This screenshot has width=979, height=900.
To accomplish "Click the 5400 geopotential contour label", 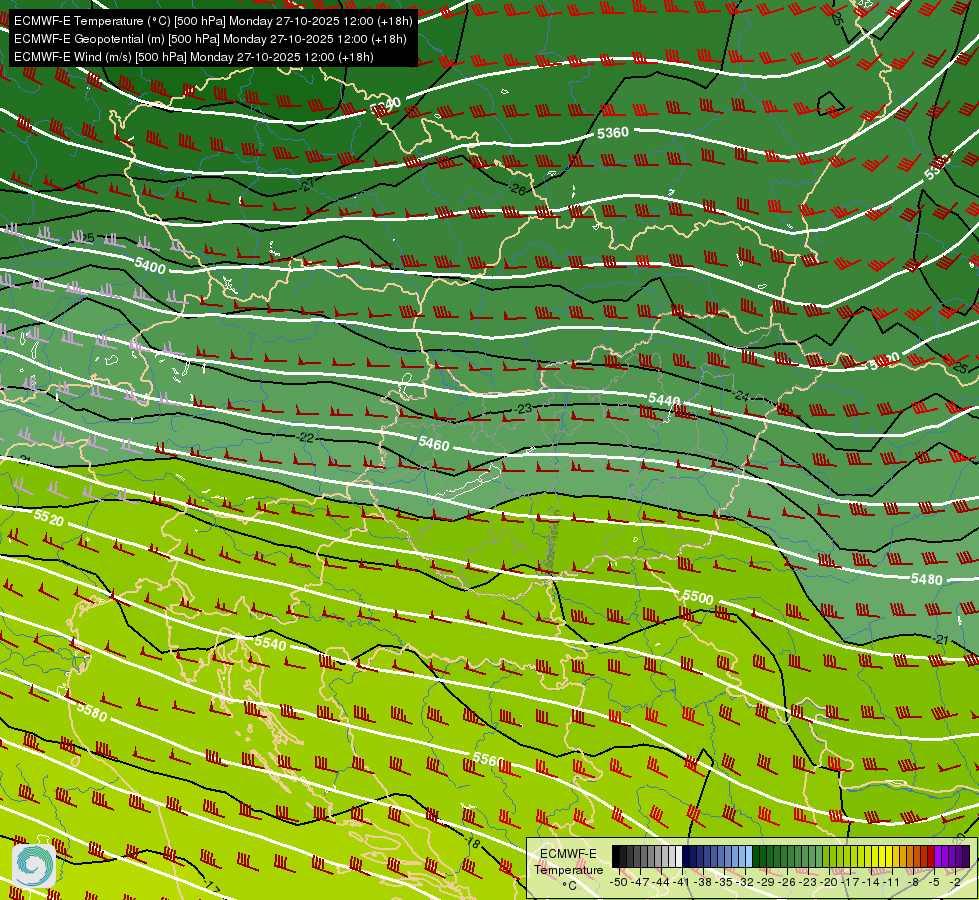I will [x=150, y=265].
